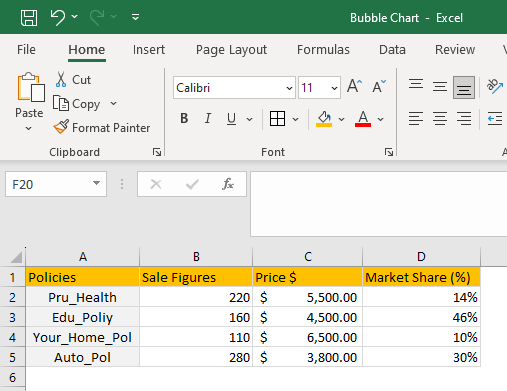507x391 pixels.
Task: Expand the Copy options arrow
Action: coord(114,104)
